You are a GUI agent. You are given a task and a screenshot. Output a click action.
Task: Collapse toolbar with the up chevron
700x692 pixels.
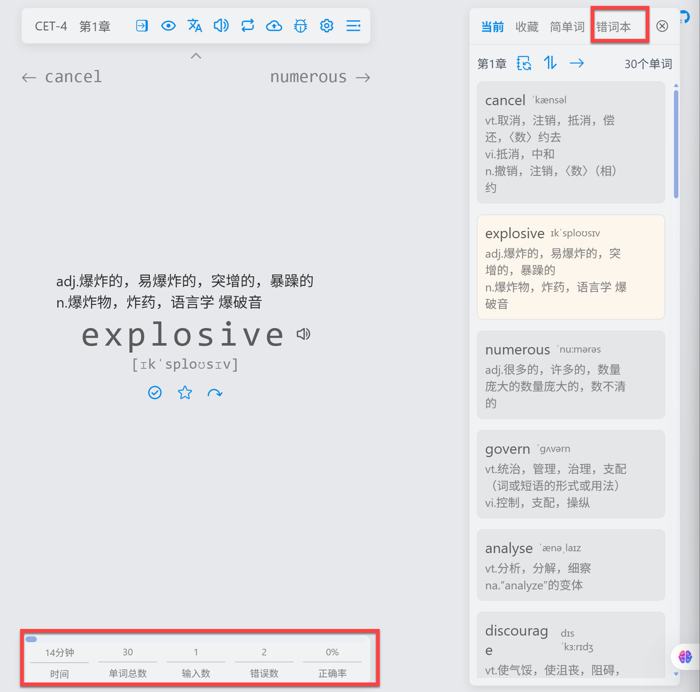click(x=196, y=56)
